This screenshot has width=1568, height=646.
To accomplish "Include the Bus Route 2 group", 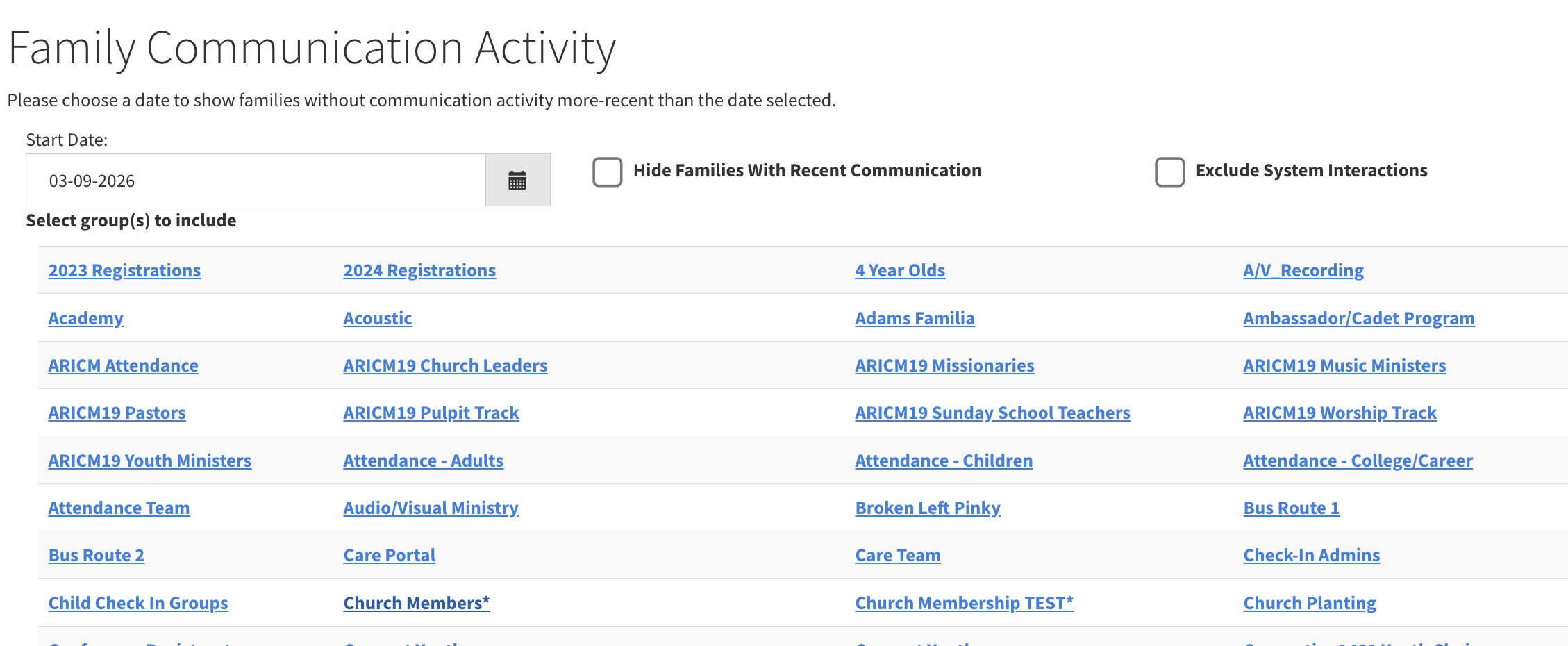I will click(97, 556).
